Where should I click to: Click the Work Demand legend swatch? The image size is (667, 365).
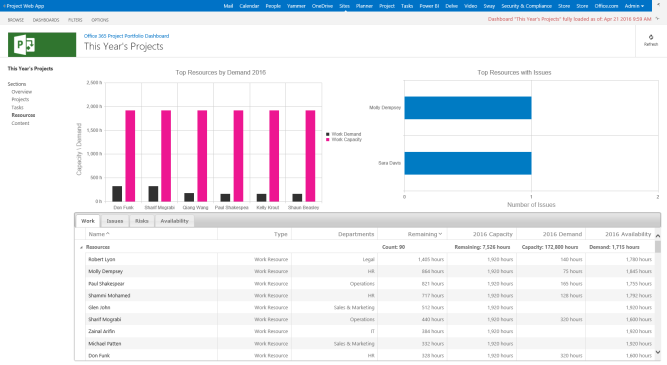328,134
